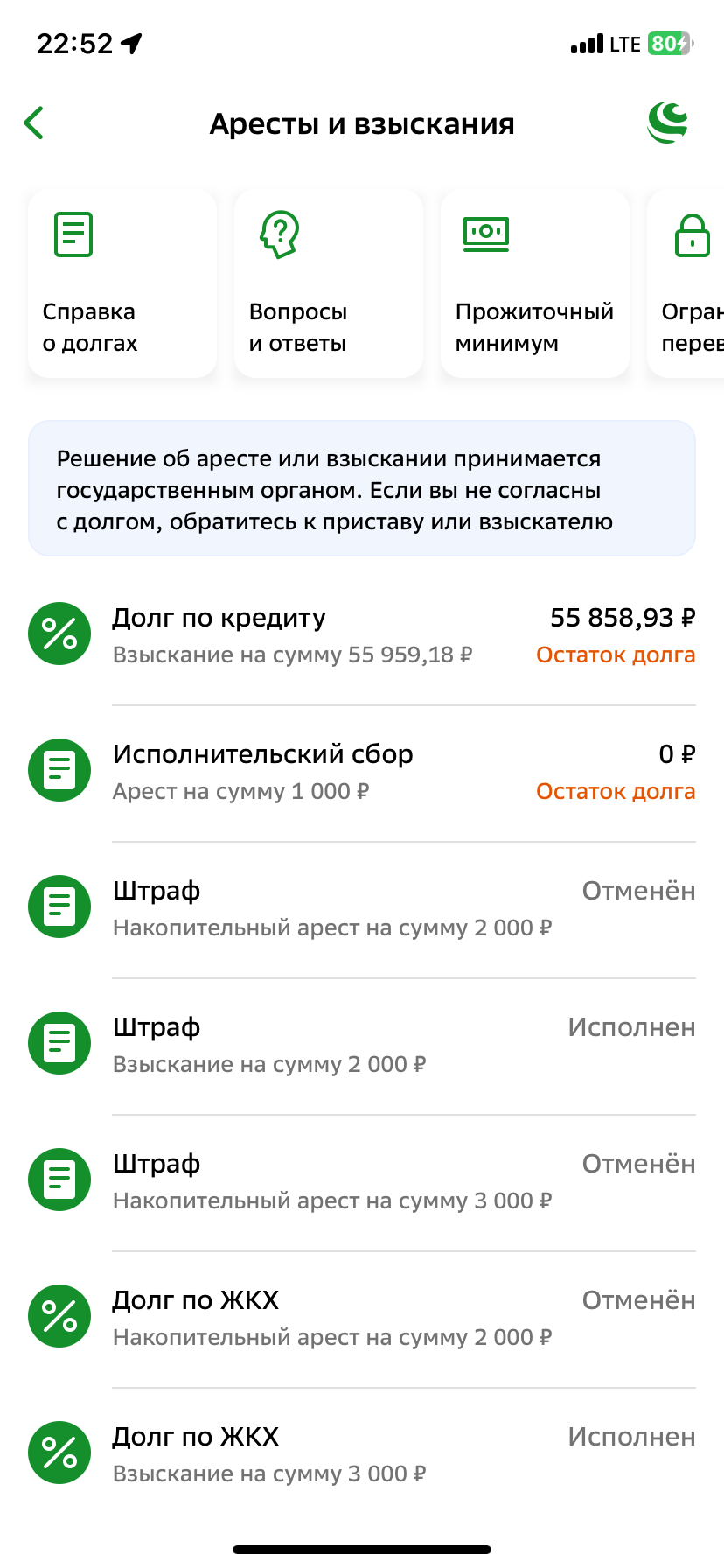
Task: Open "Остаток долга" for the credit debt
Action: coord(615,654)
